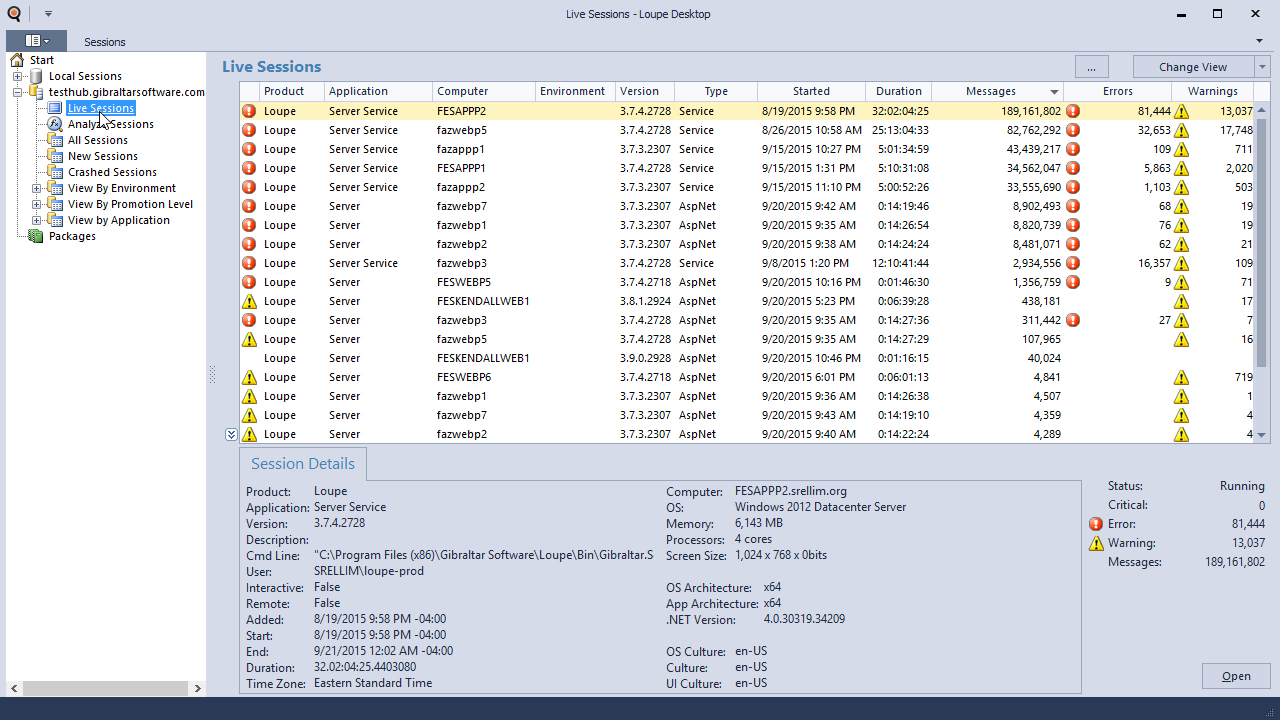Sort by the Messages column header
Image resolution: width=1280 pixels, height=720 pixels.
(x=997, y=91)
